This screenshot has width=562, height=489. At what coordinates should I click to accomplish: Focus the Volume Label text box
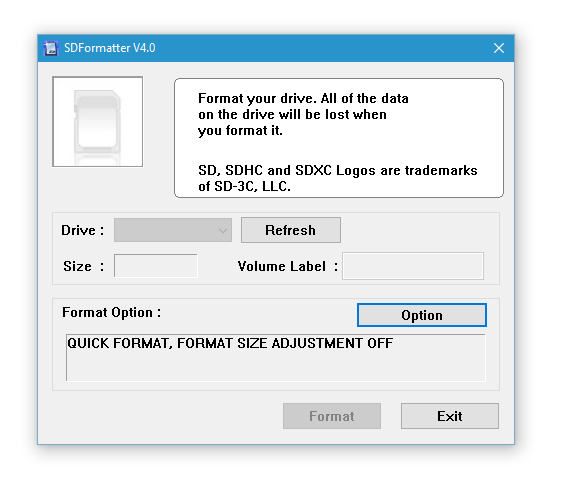tap(413, 266)
